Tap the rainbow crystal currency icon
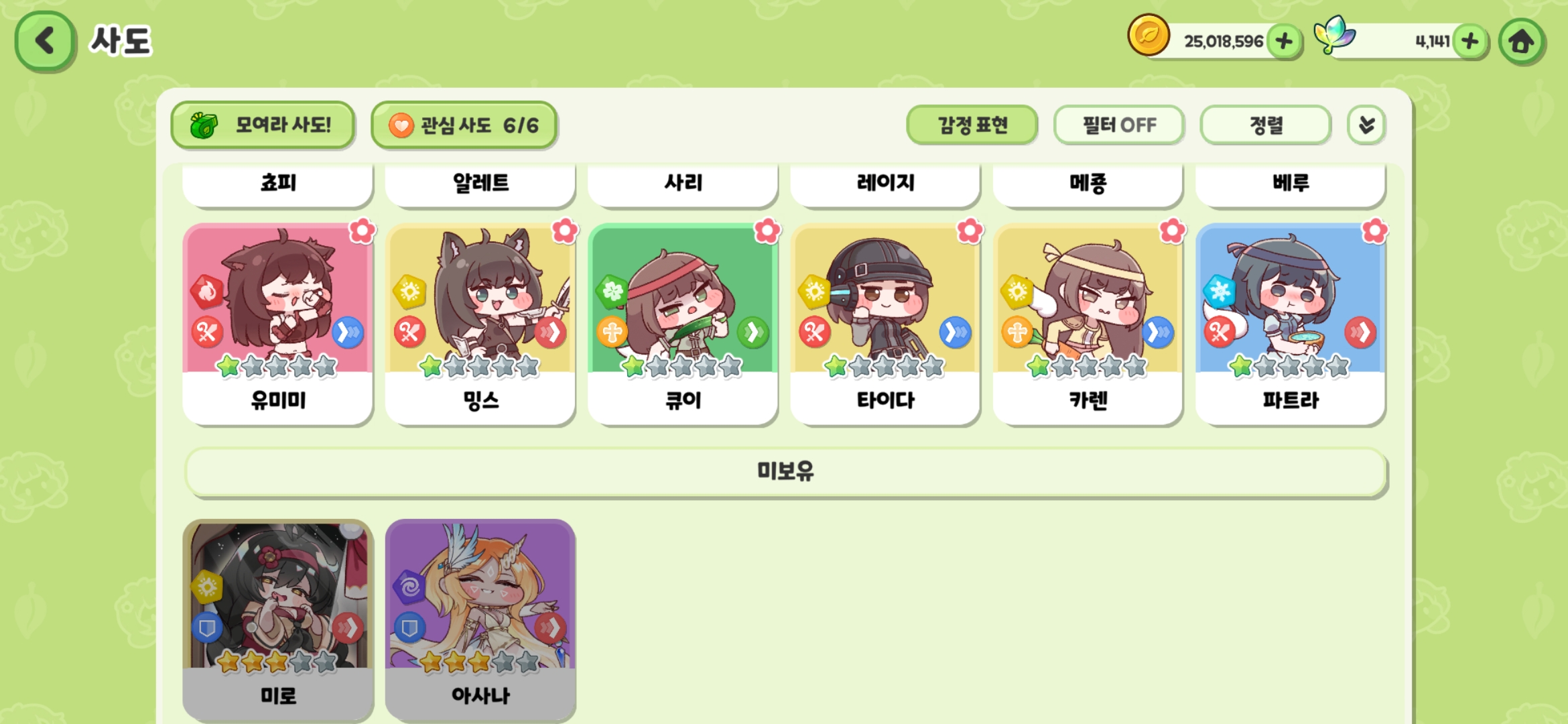 1334,35
